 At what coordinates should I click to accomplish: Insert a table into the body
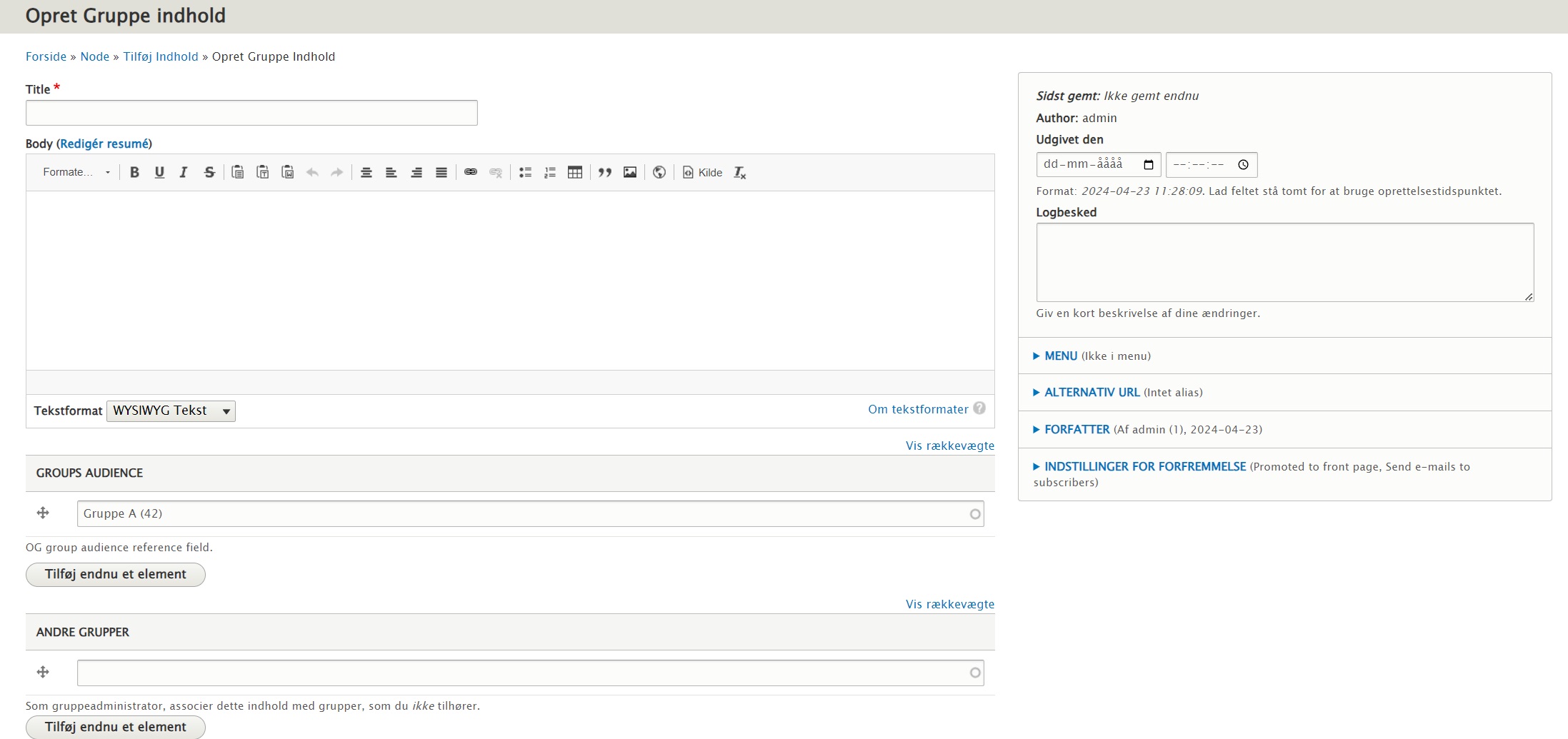point(574,172)
